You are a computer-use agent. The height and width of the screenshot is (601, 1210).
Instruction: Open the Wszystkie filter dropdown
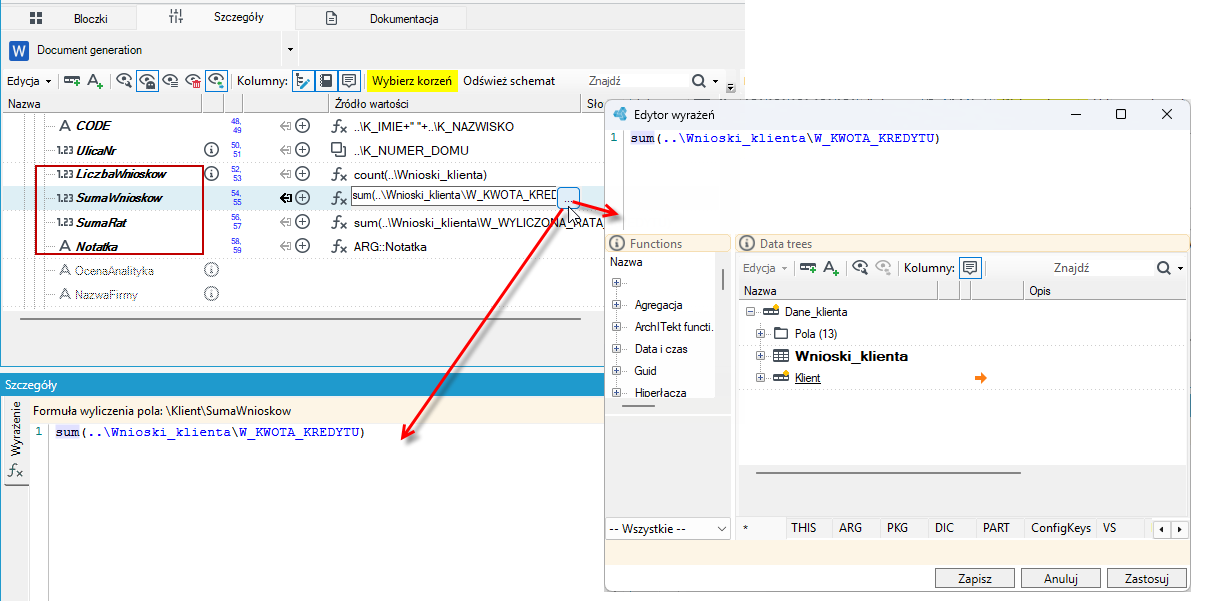point(668,529)
